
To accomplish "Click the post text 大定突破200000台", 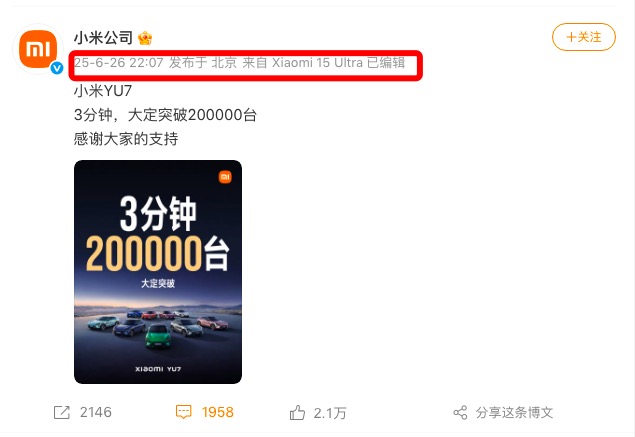I will click(192, 115).
